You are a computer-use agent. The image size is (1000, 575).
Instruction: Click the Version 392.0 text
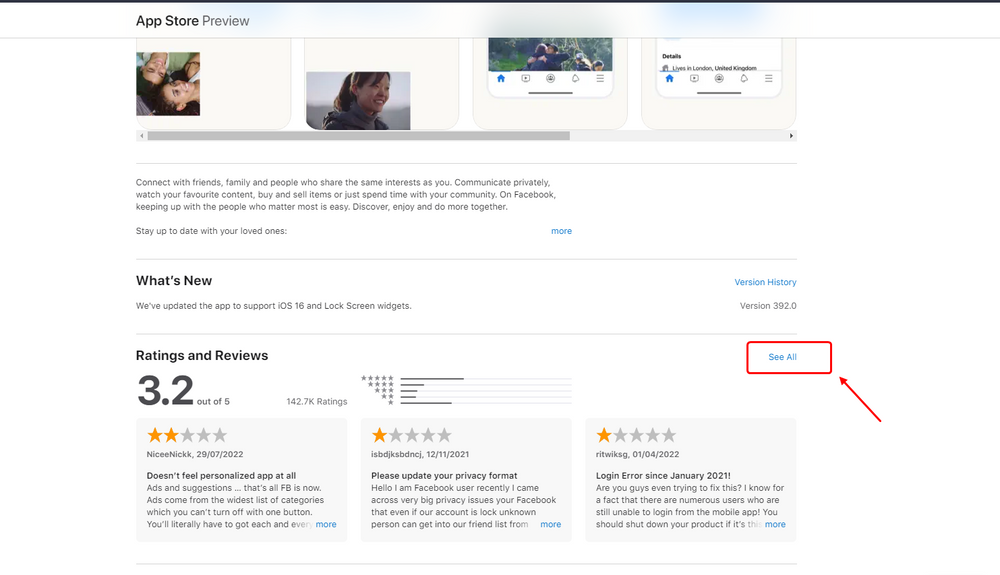pyautogui.click(x=768, y=306)
